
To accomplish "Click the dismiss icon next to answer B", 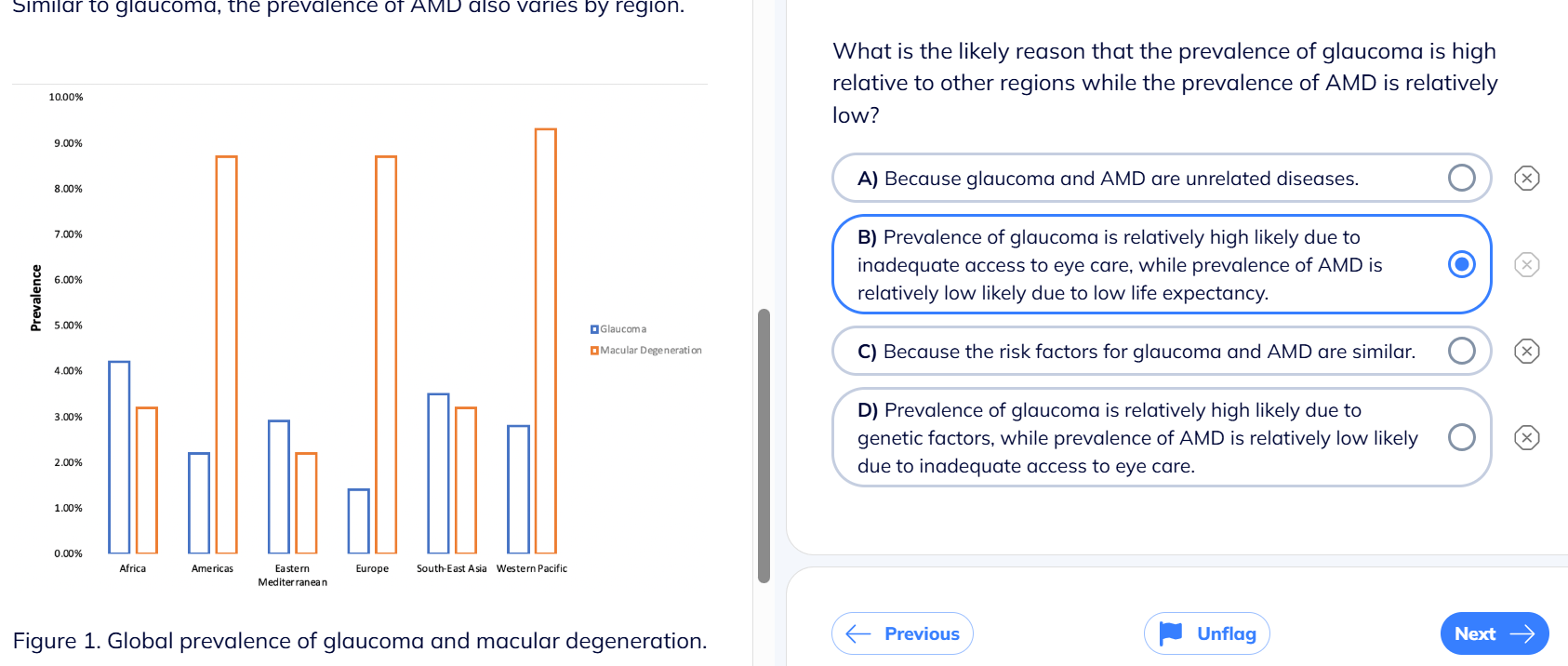I will pos(1526,265).
